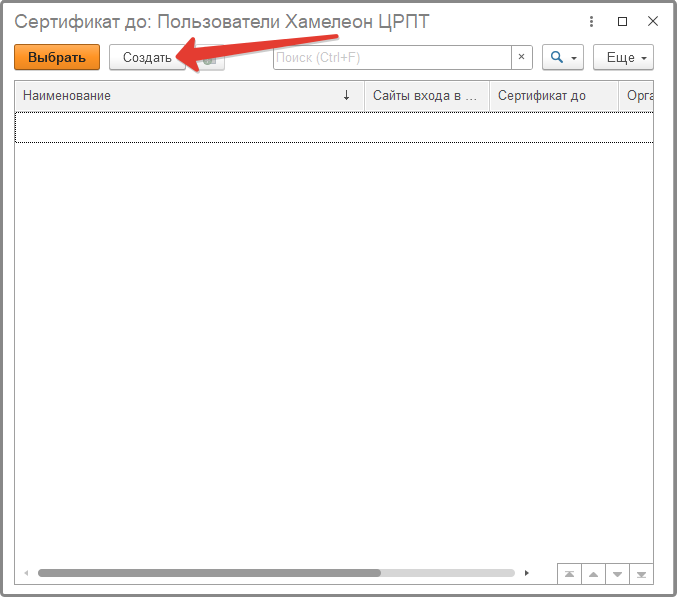This screenshot has height=597, width=677.
Task: Close the Сертификат до dialog
Action: tap(653, 21)
